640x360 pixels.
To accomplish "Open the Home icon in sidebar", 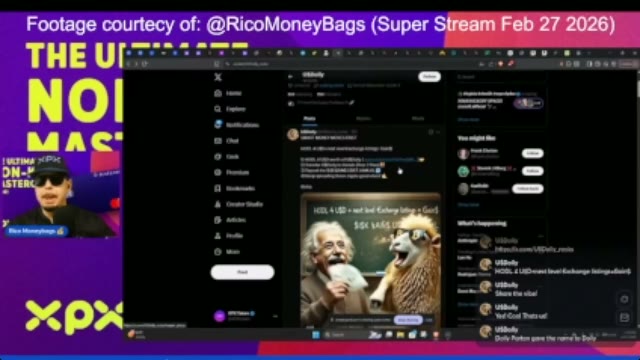I will click(x=218, y=93).
